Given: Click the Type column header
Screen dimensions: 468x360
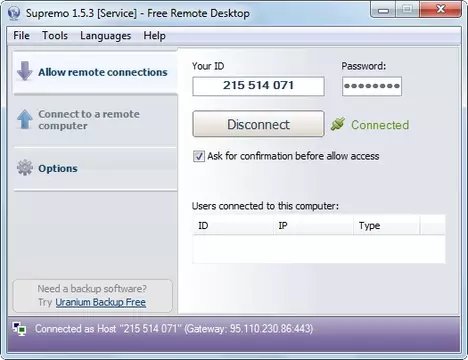Looking at the screenshot, I should [387, 226].
